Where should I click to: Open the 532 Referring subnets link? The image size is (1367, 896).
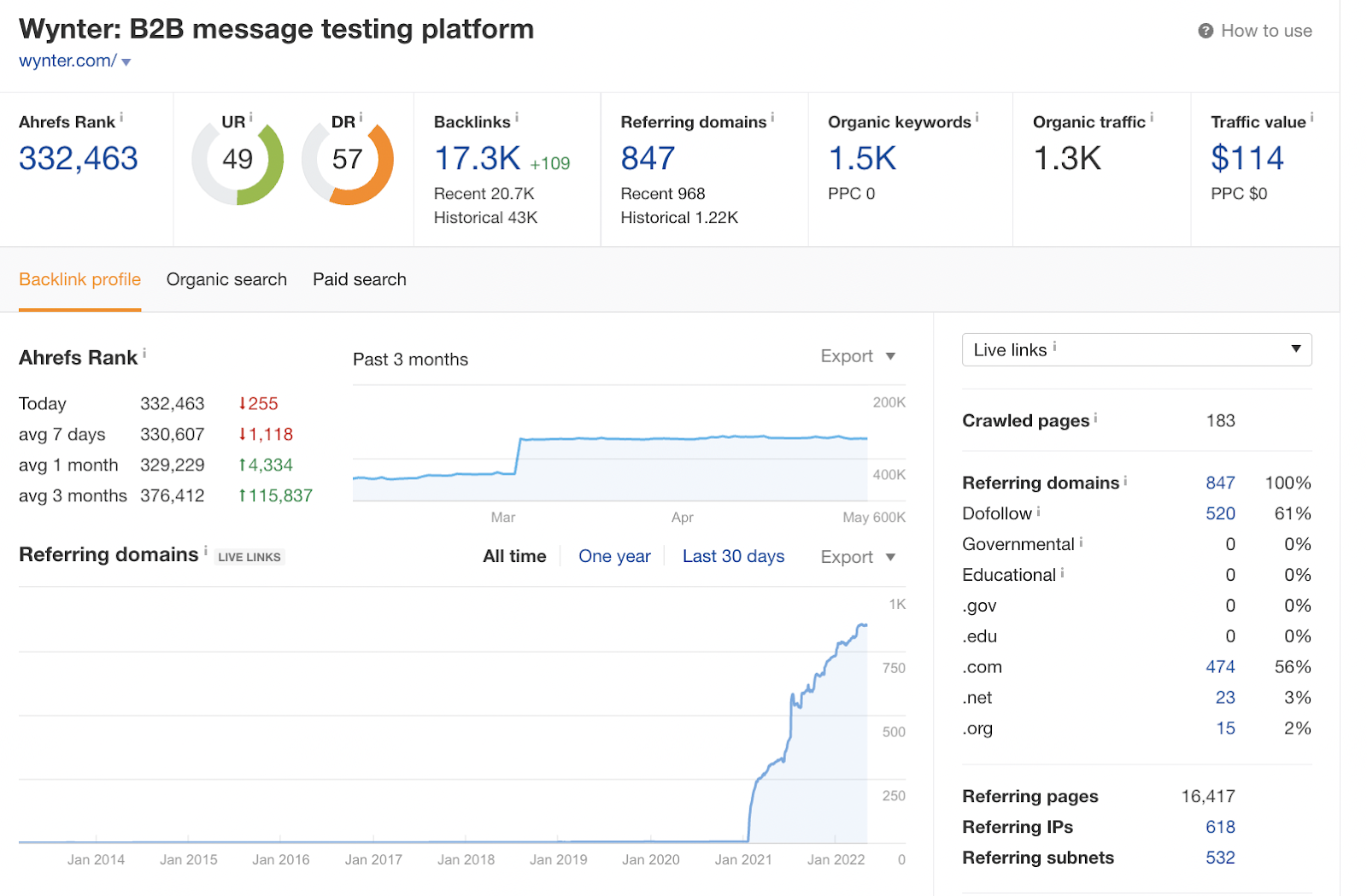[1220, 858]
